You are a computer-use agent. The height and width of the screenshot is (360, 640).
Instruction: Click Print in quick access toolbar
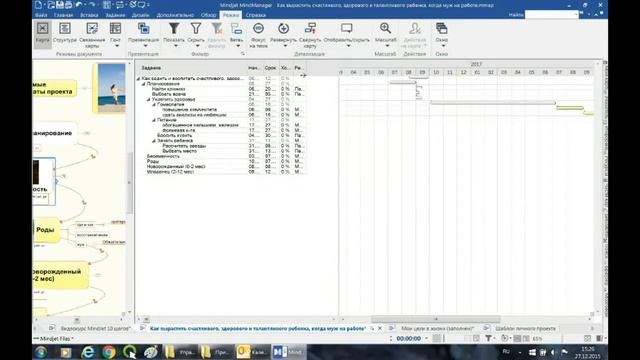69,5
